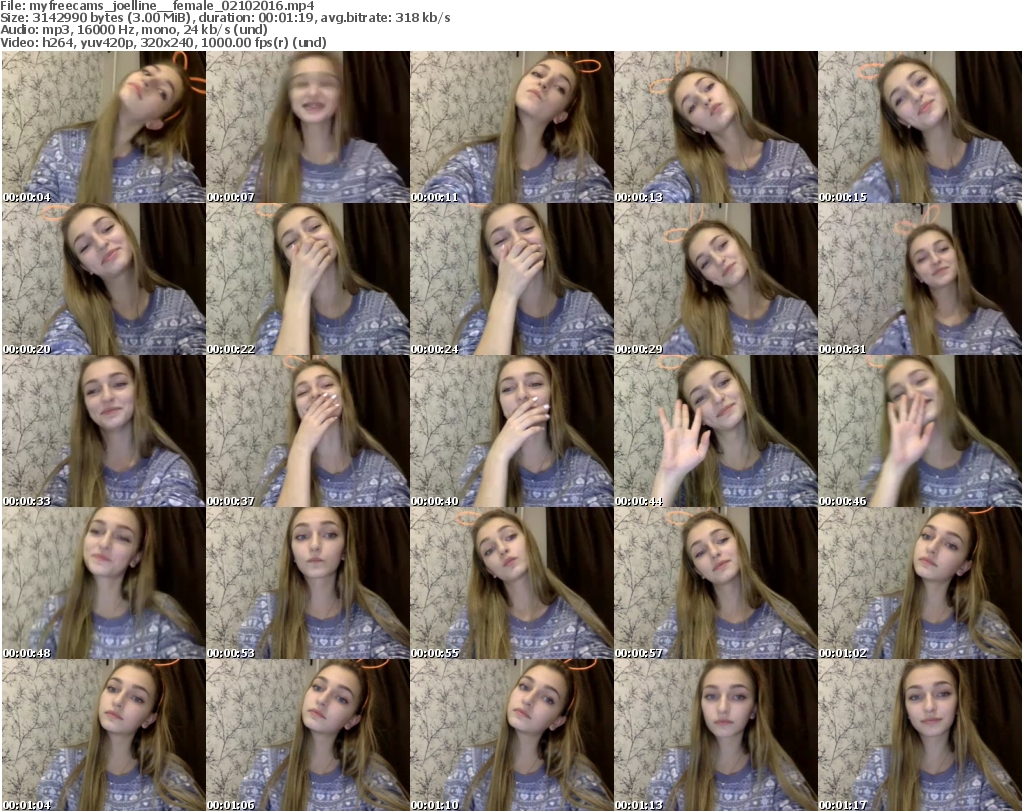
Task: Select the thumbnail timestamped 00:00:15
Action: click(920, 127)
